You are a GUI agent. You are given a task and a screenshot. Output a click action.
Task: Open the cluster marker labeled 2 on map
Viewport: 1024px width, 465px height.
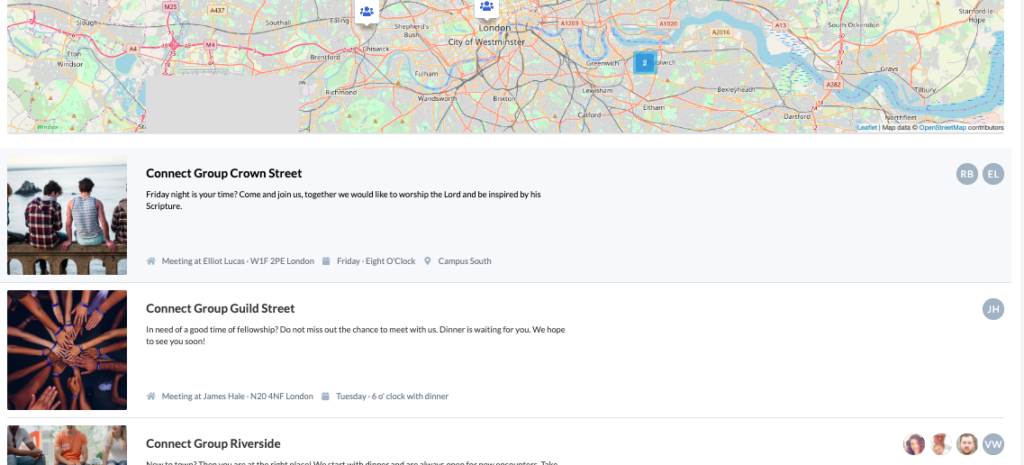(x=645, y=63)
